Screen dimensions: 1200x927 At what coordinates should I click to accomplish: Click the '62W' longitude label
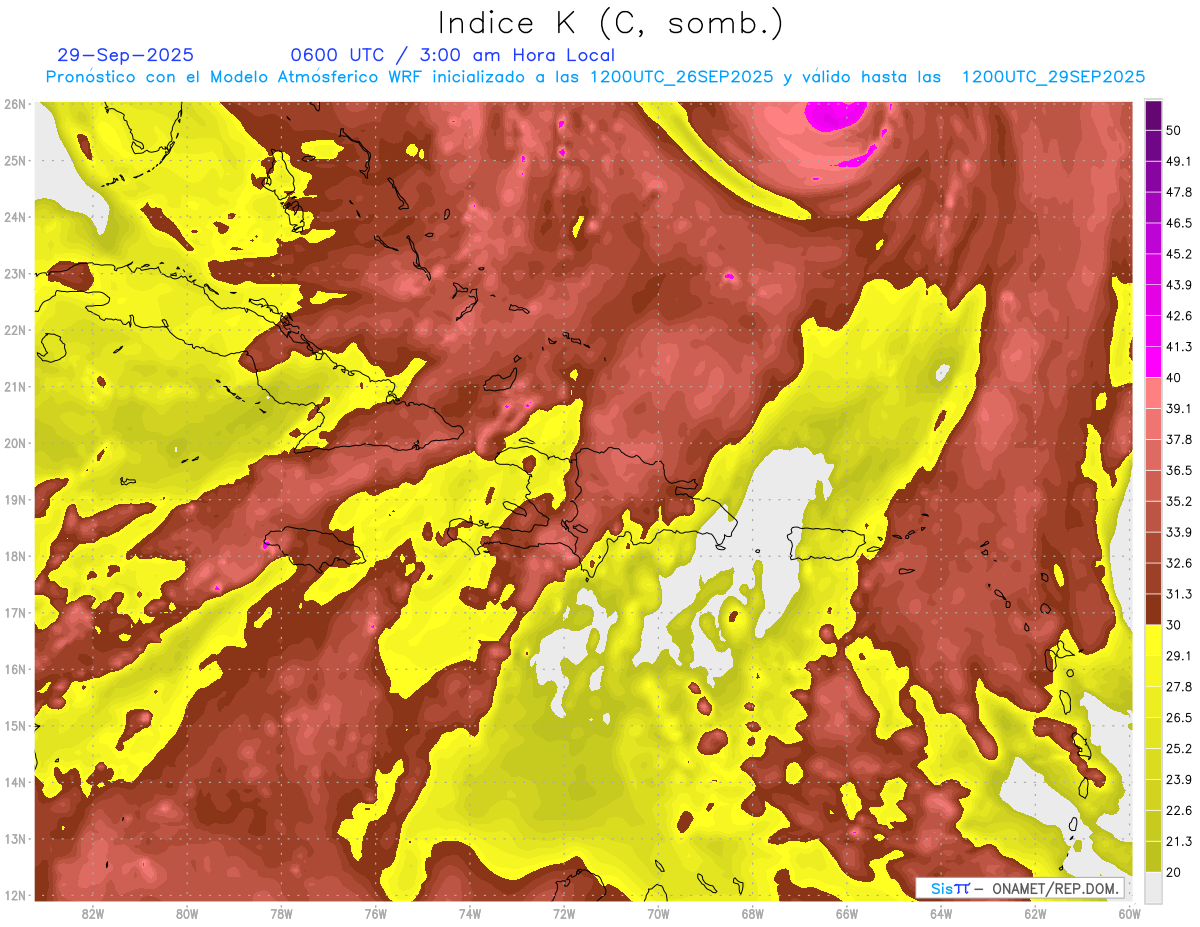tap(1035, 914)
